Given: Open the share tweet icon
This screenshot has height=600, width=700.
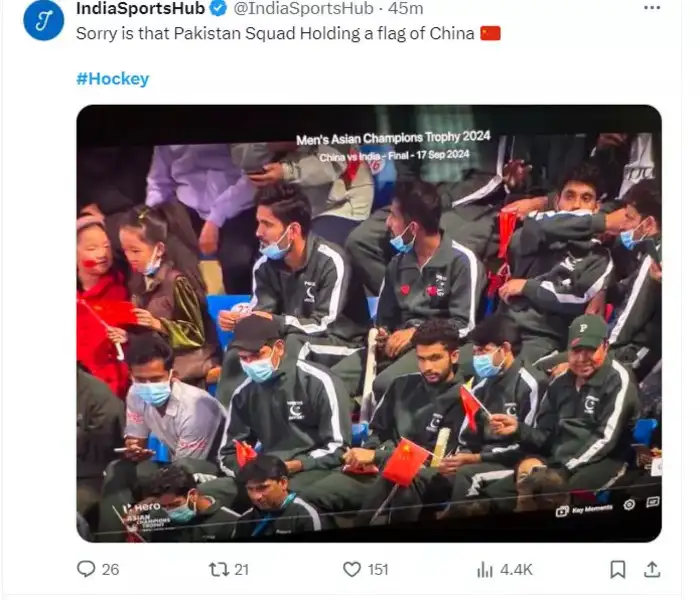Looking at the screenshot, I should point(652,569).
